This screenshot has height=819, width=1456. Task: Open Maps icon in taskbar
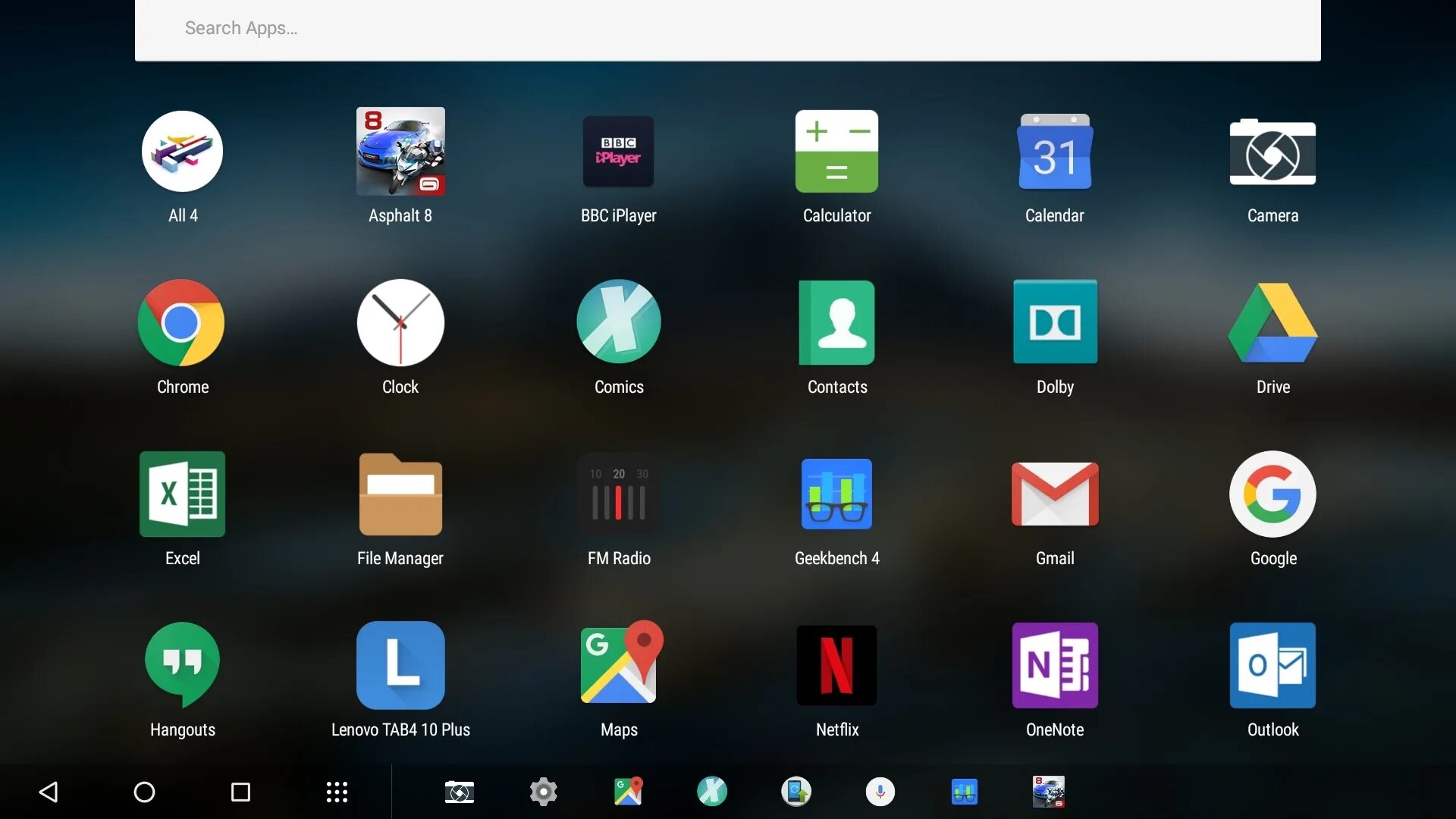coord(628,792)
